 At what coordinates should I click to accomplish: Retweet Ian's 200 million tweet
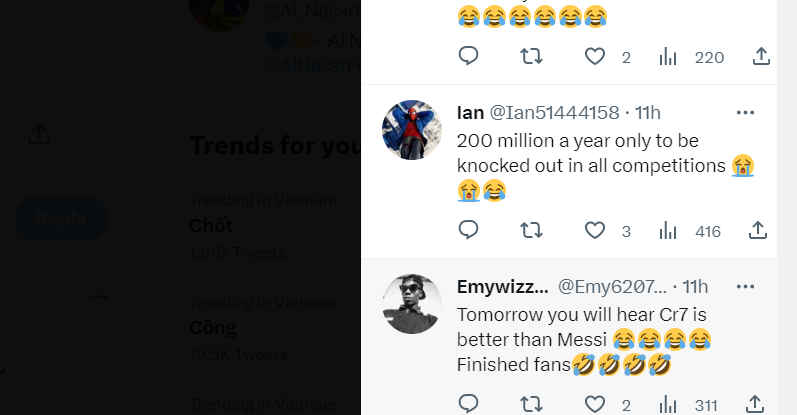(532, 231)
